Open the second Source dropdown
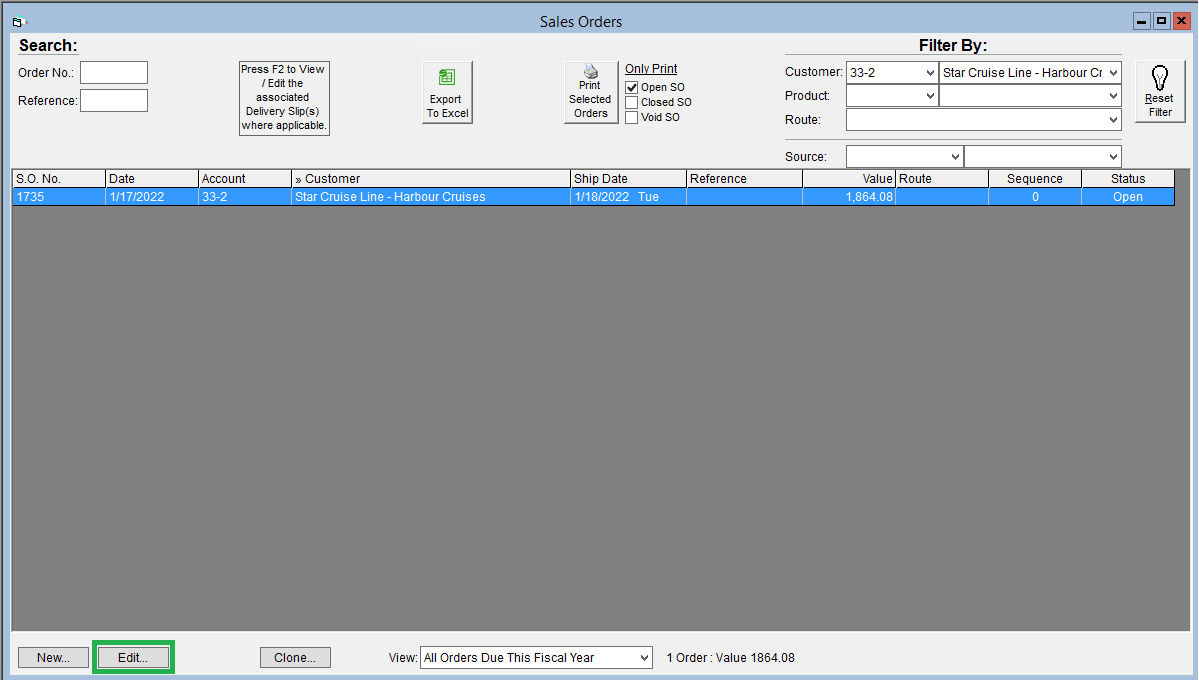This screenshot has width=1199, height=680. (x=1113, y=157)
